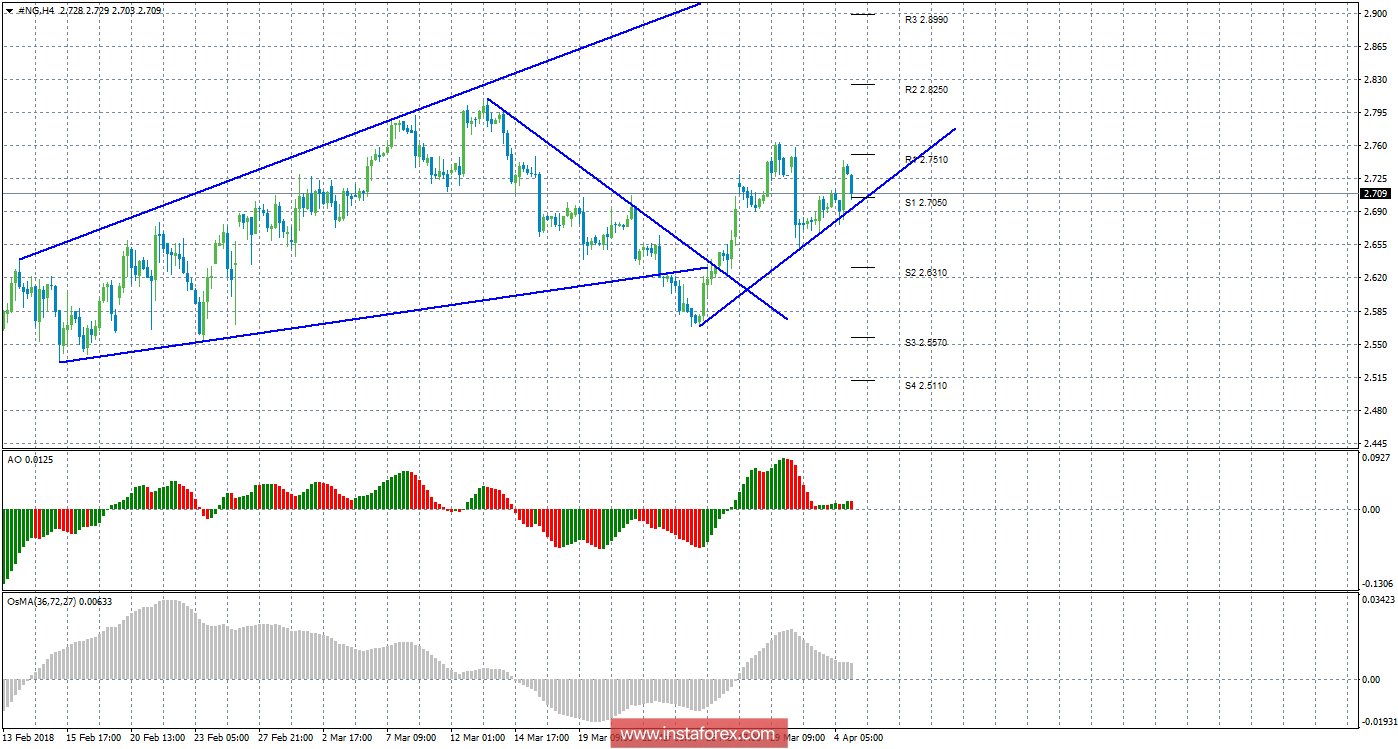Click the 2.865 price axis label
1398x749 pixels.
click(x=1375, y=47)
